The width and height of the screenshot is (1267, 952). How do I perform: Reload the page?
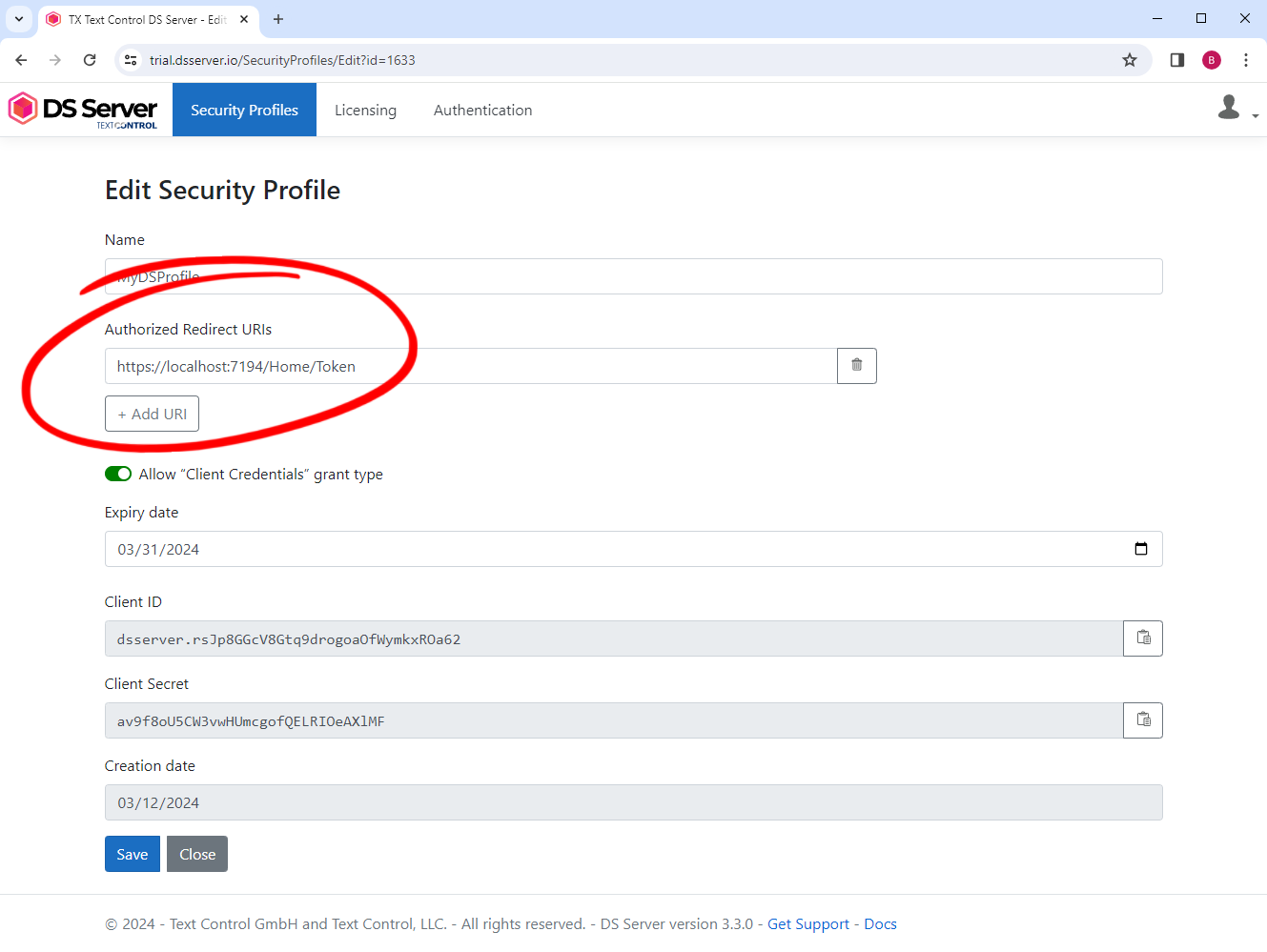pyautogui.click(x=90, y=60)
